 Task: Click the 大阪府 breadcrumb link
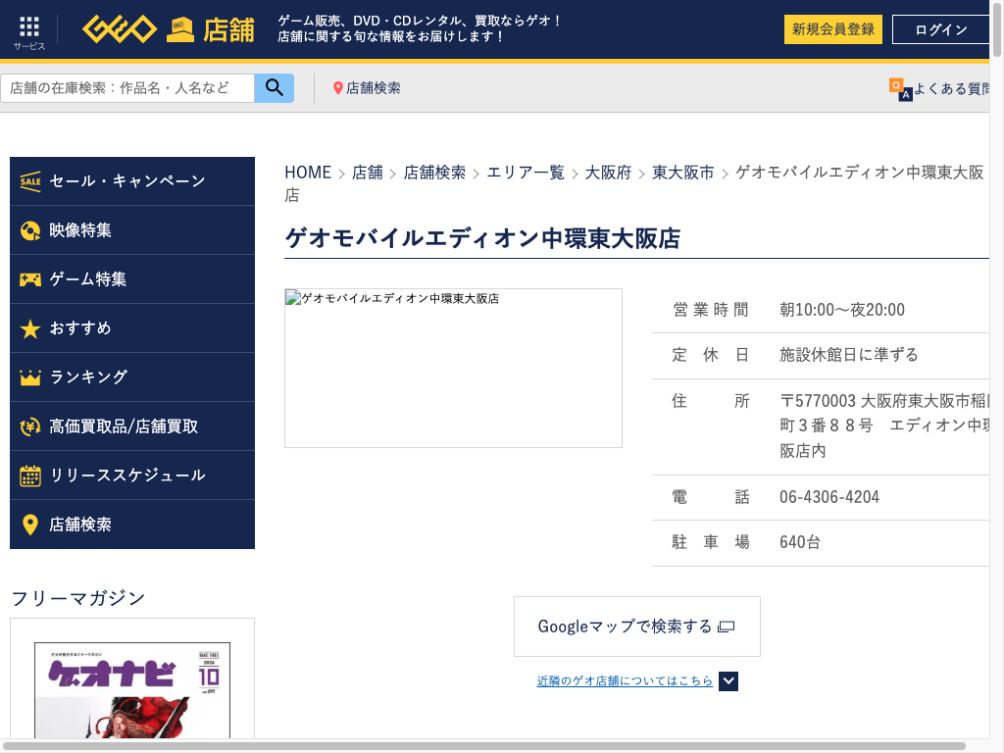click(x=608, y=173)
